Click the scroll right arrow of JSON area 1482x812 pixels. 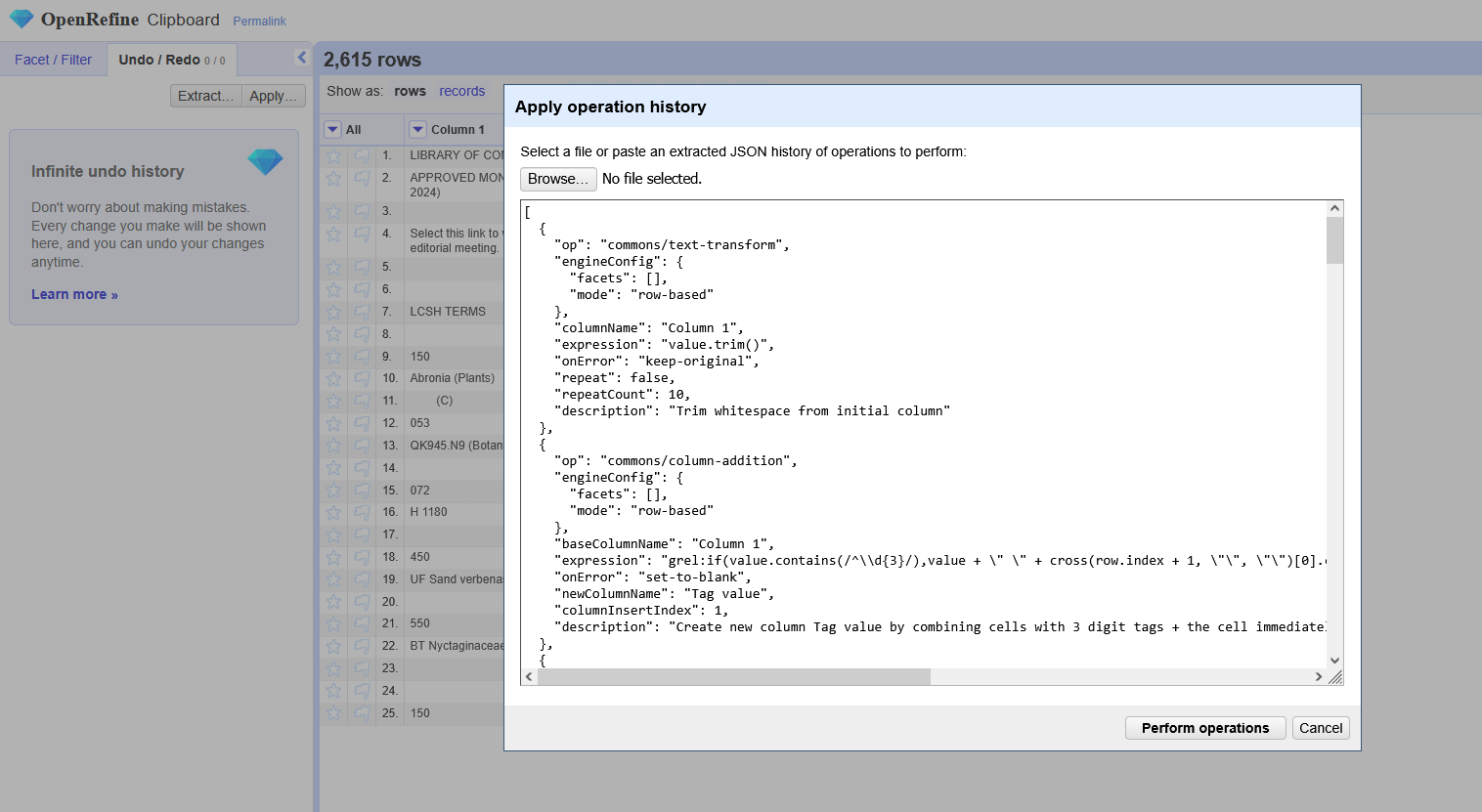[1319, 676]
